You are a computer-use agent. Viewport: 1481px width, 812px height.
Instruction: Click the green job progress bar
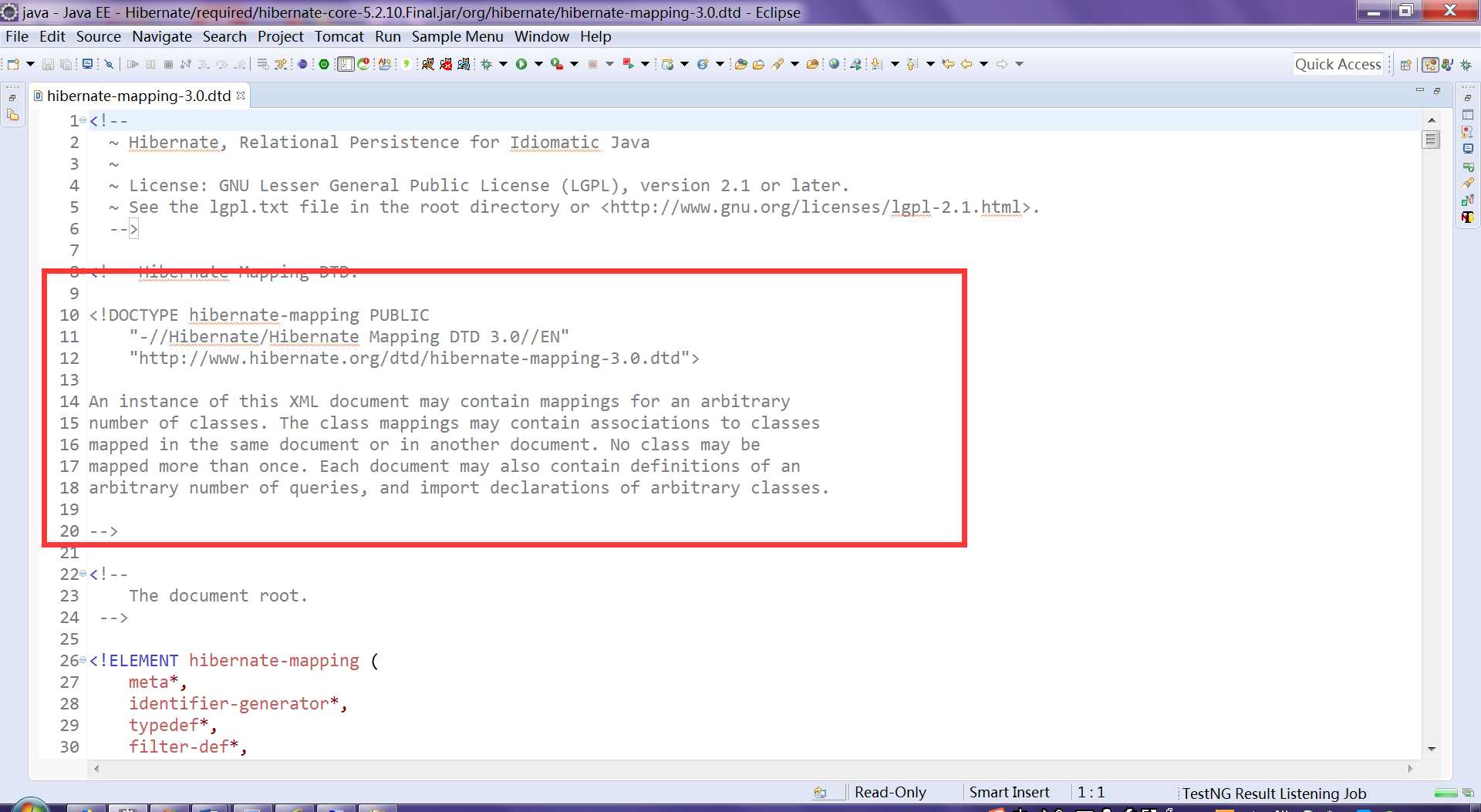pos(1446,793)
